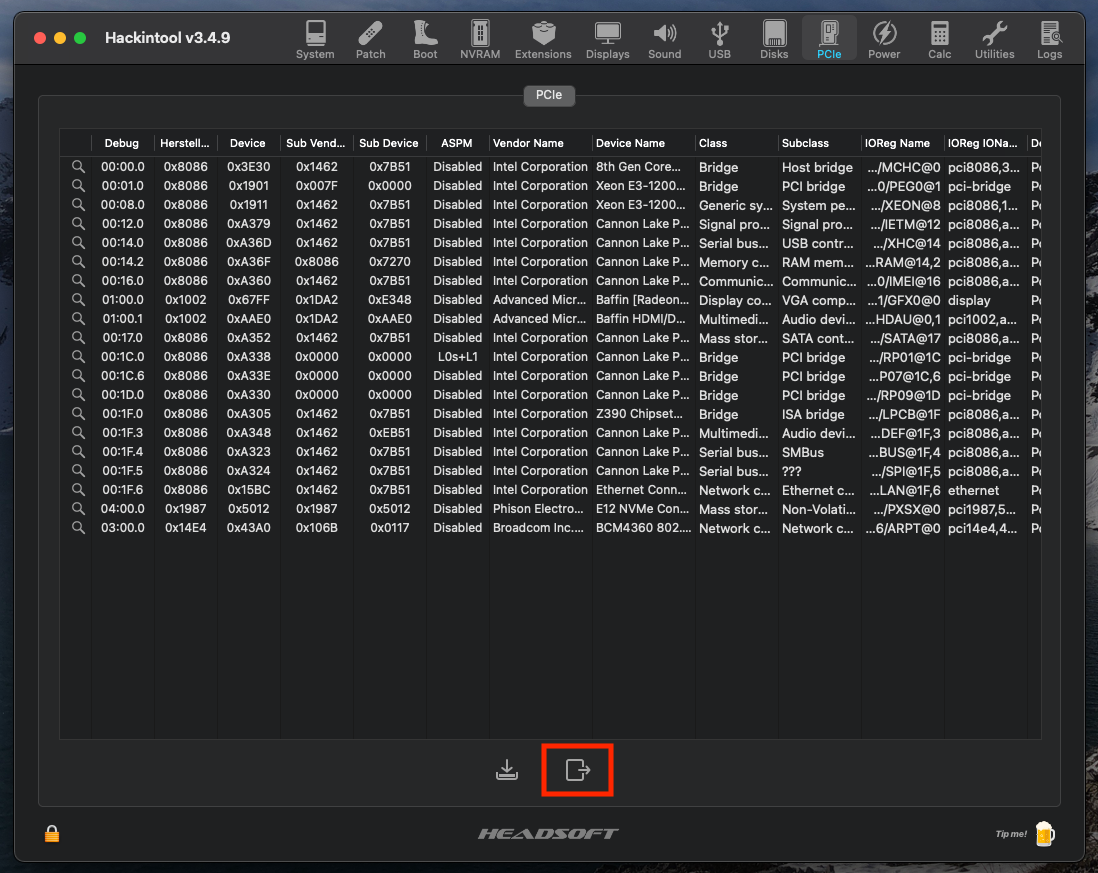
Task: Click the HEADSOFT logo link
Action: pyautogui.click(x=548, y=833)
